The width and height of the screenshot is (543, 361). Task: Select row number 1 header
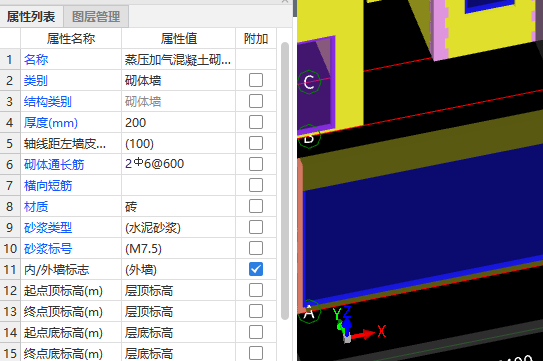click(x=10, y=60)
